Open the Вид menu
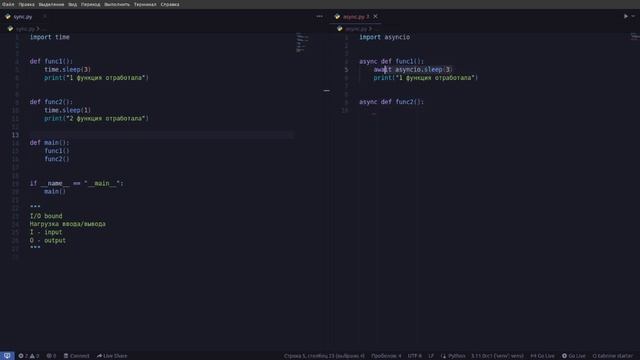This screenshot has width=640, height=360. 72,4
